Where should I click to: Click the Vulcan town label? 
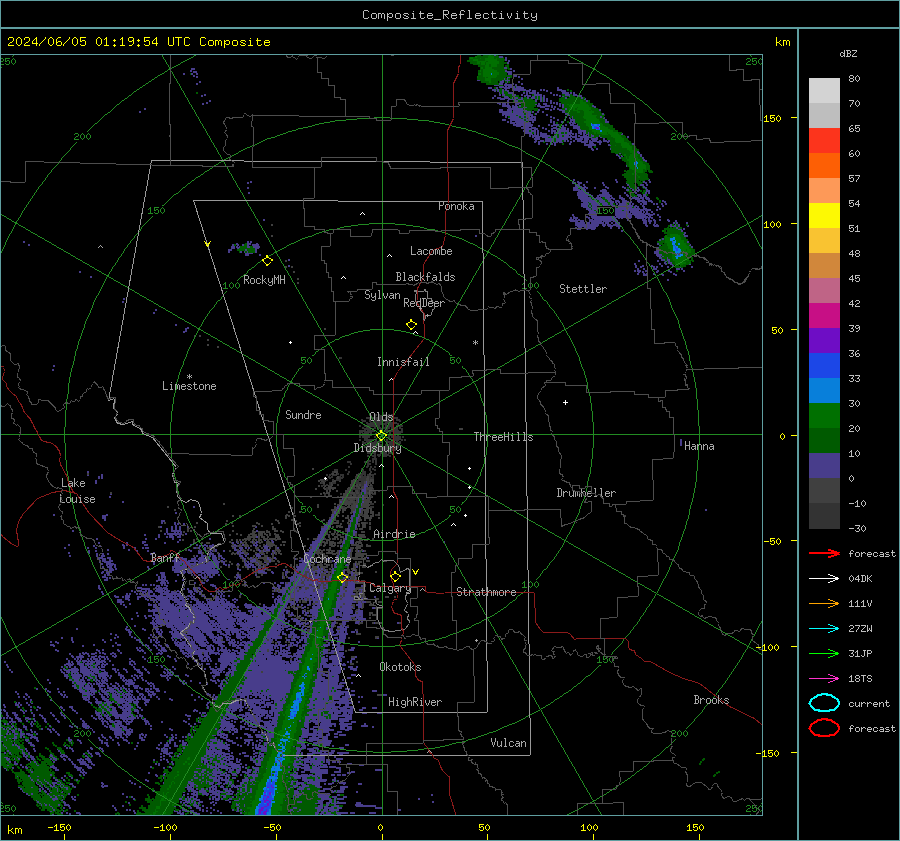pyautogui.click(x=508, y=743)
